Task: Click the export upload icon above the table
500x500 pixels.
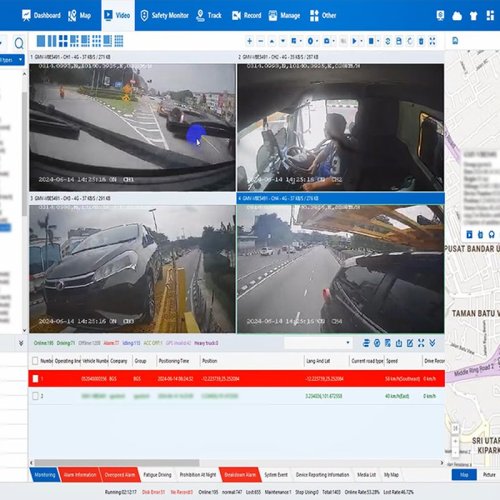Action: tap(399, 343)
